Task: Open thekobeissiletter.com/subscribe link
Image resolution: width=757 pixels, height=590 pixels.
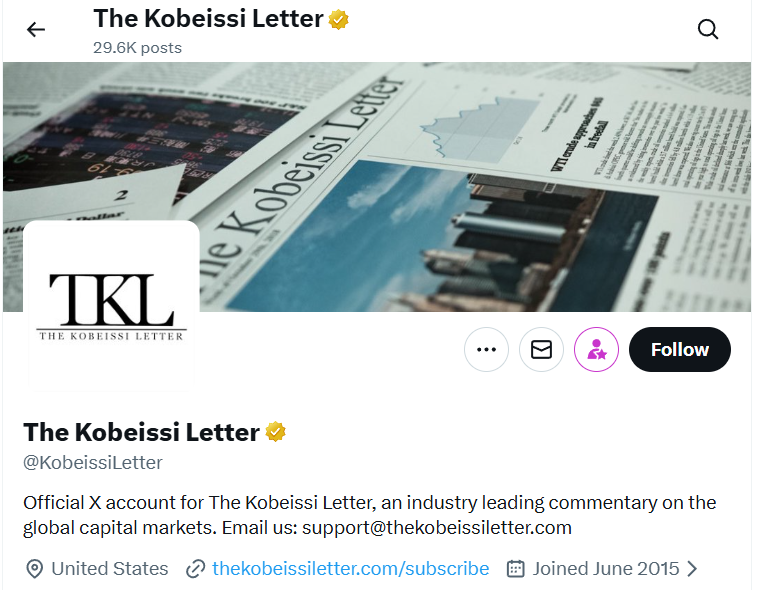Action: (x=350, y=568)
